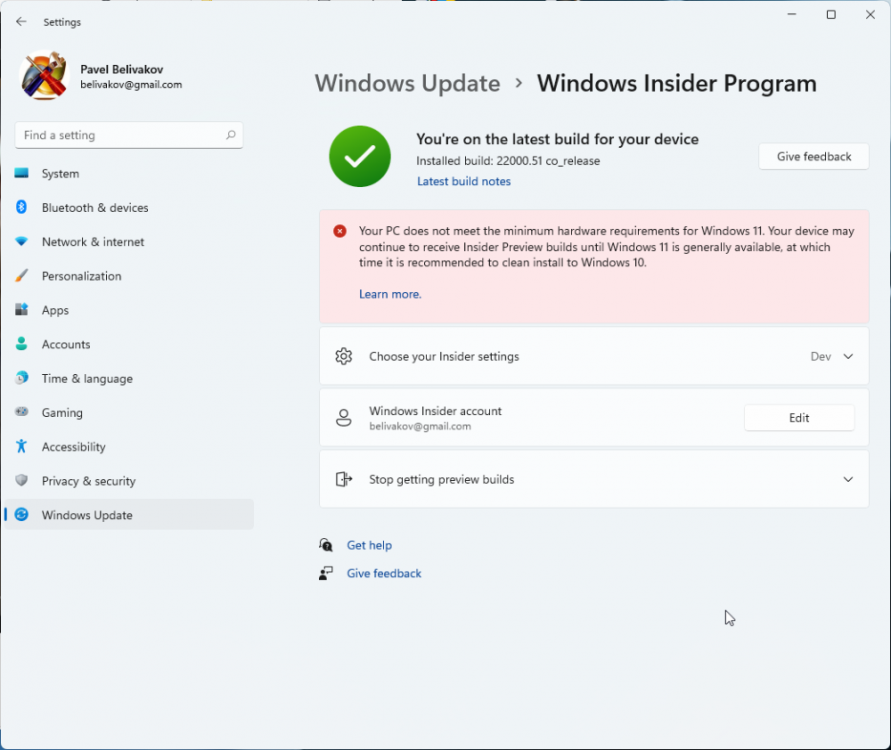
Task: Click the search magnifier icon
Action: [231, 135]
